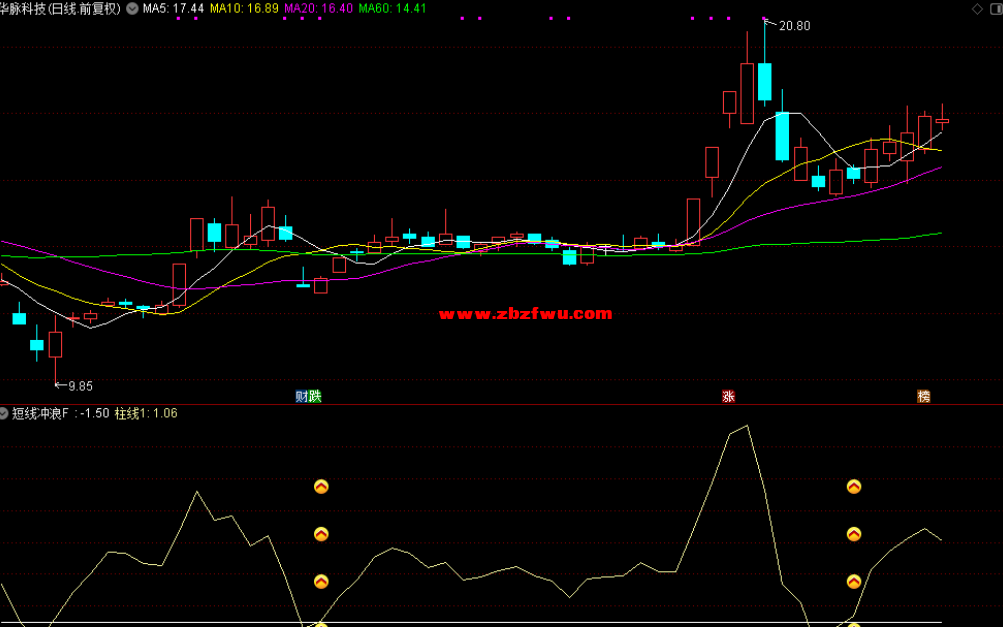Click the green 跌 event marker
The width and height of the screenshot is (1003, 627).
pos(315,396)
